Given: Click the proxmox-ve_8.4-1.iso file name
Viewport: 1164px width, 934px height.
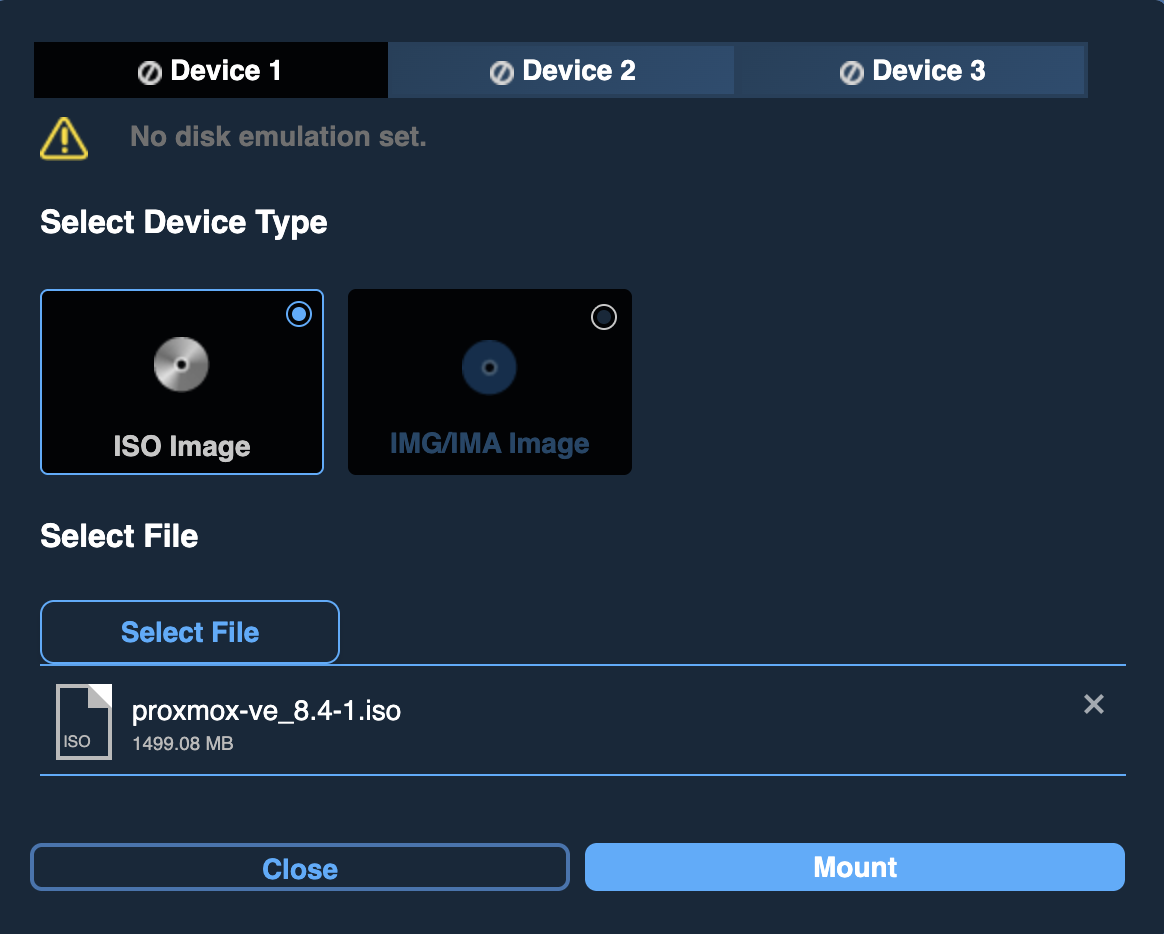Looking at the screenshot, I should pos(266,710).
